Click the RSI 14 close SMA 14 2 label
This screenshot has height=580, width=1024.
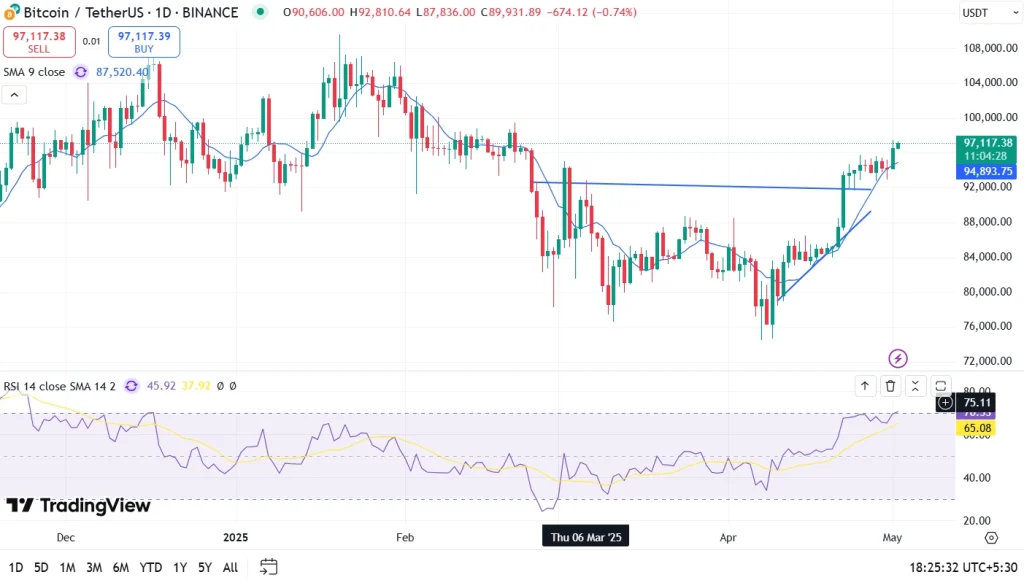coord(59,386)
